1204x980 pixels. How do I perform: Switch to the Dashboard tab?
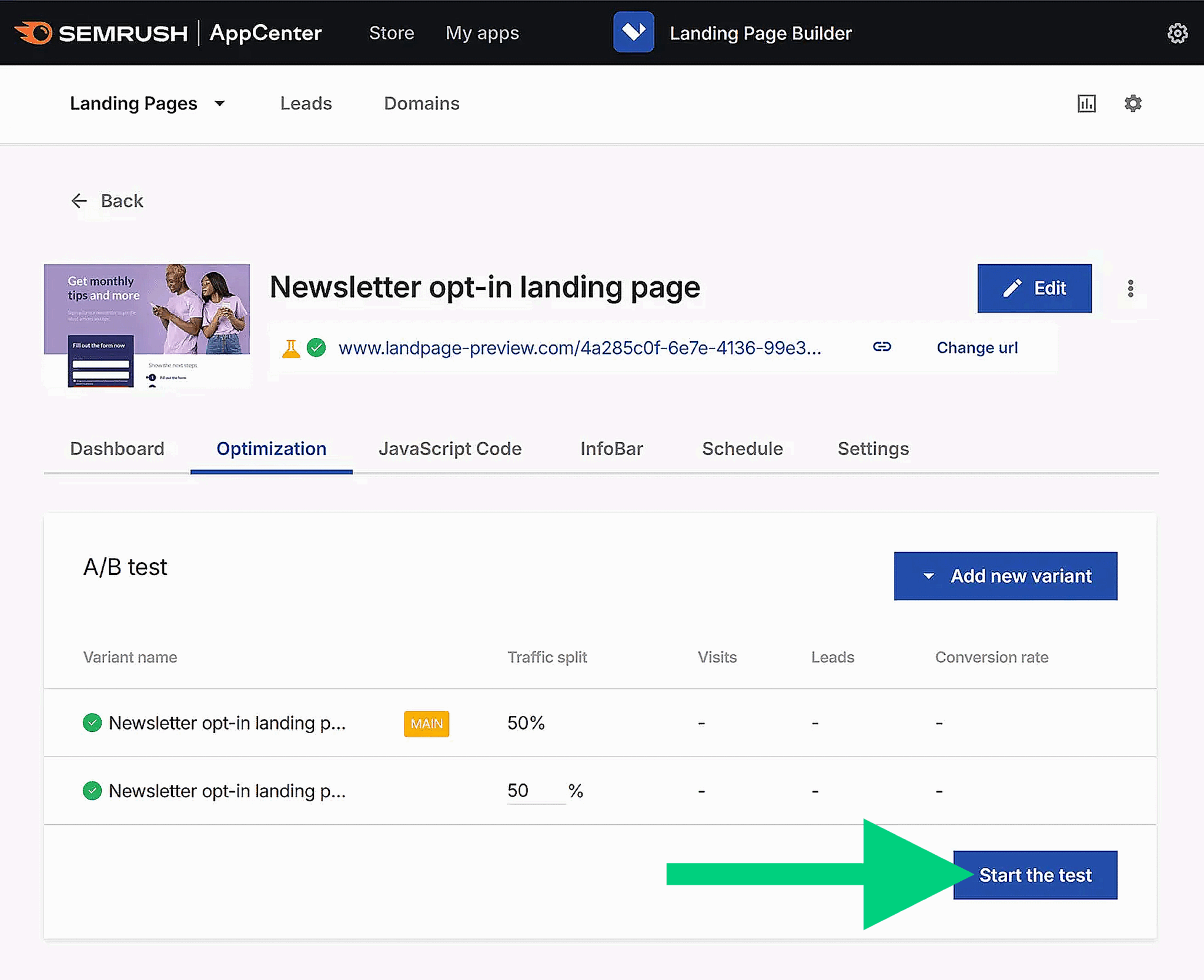(x=117, y=449)
